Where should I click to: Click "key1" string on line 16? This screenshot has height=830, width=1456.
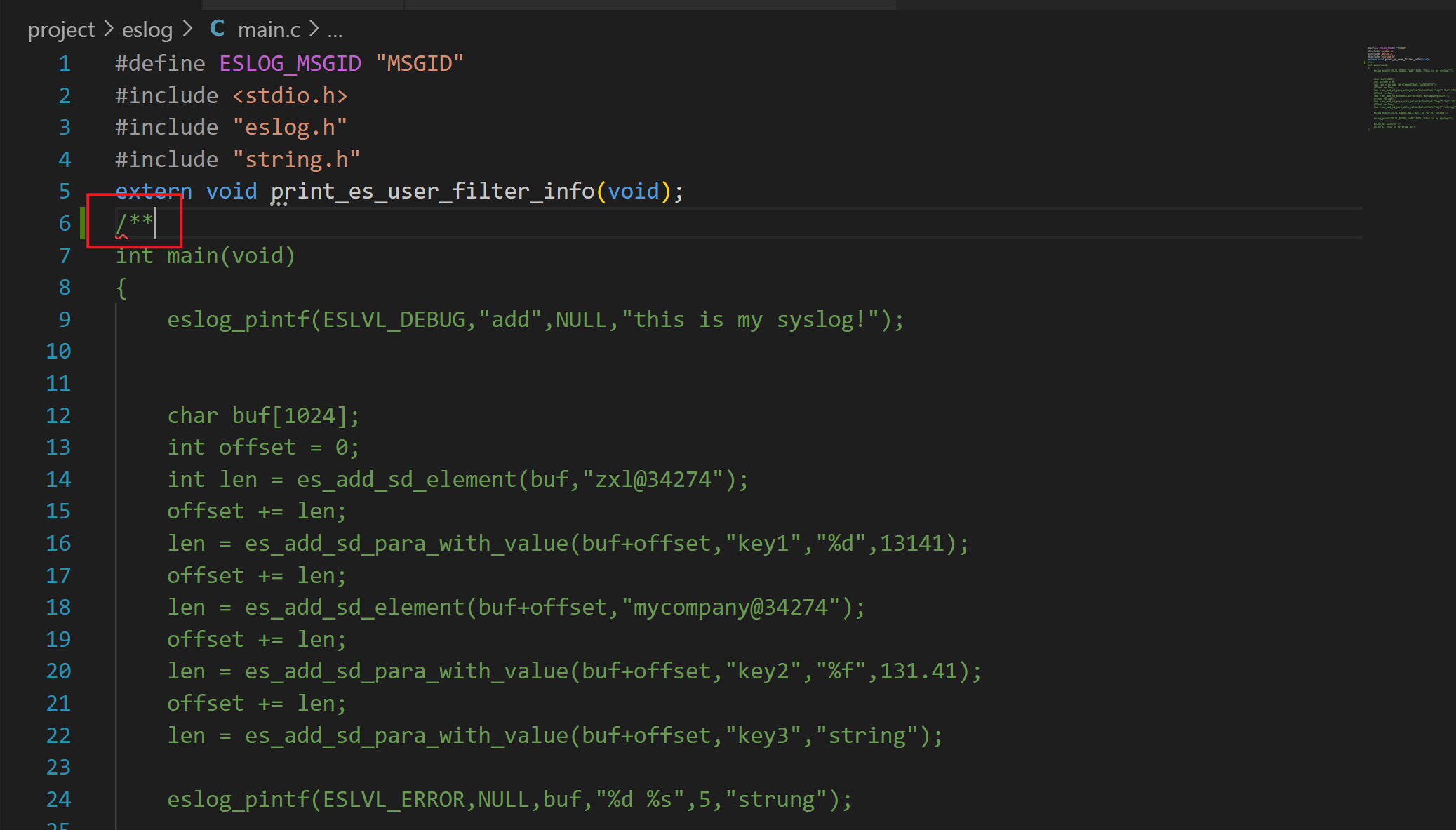(x=763, y=544)
